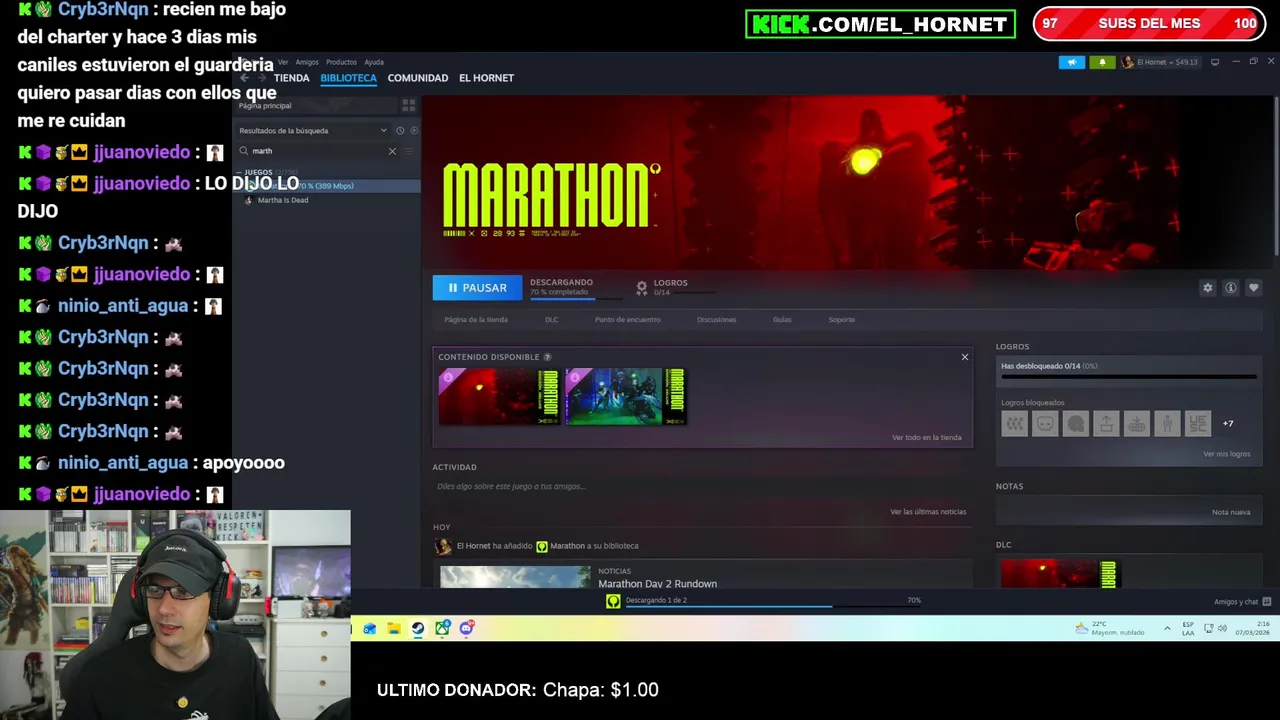Image resolution: width=1280 pixels, height=720 pixels.
Task: Add Marathon to favorites heart icon
Action: [x=1254, y=288]
